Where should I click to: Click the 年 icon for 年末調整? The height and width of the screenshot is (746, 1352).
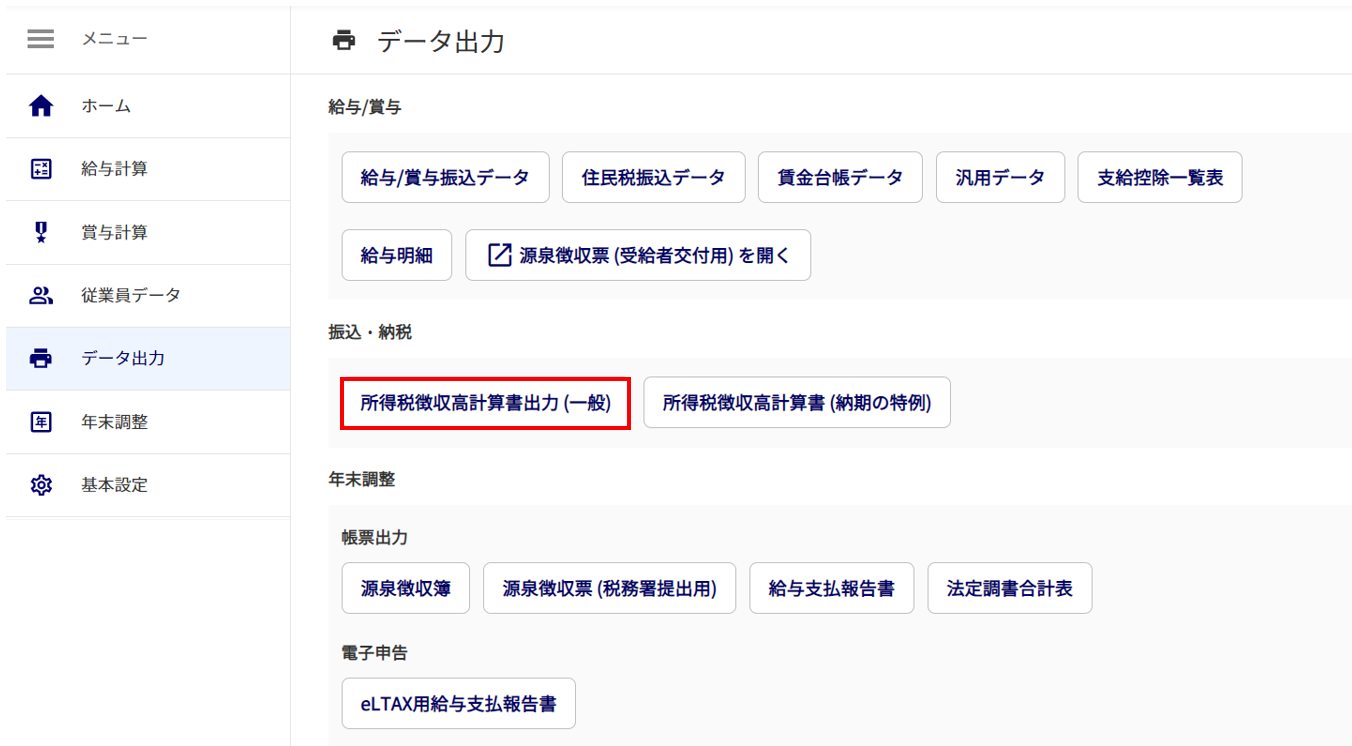tap(41, 422)
